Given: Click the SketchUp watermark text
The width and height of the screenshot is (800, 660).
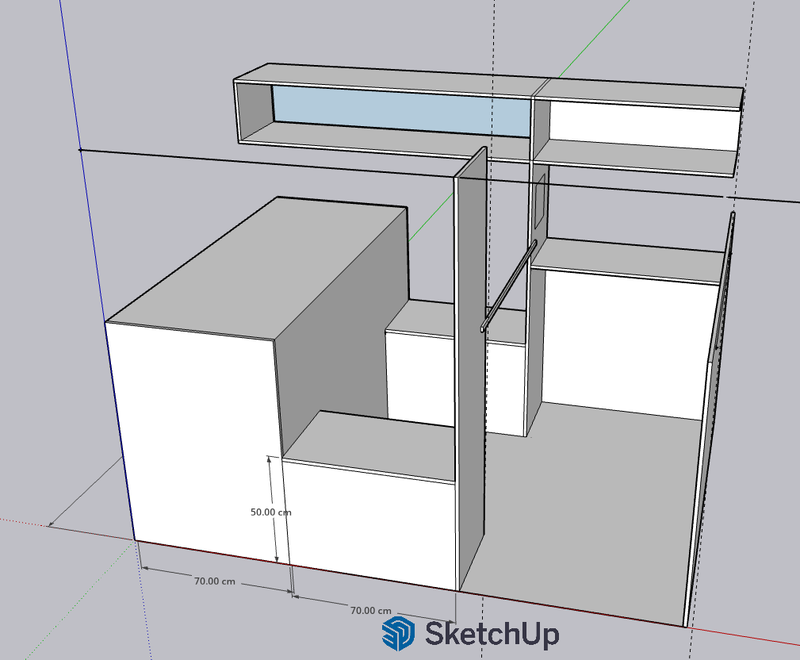Looking at the screenshot, I should pos(491,634).
